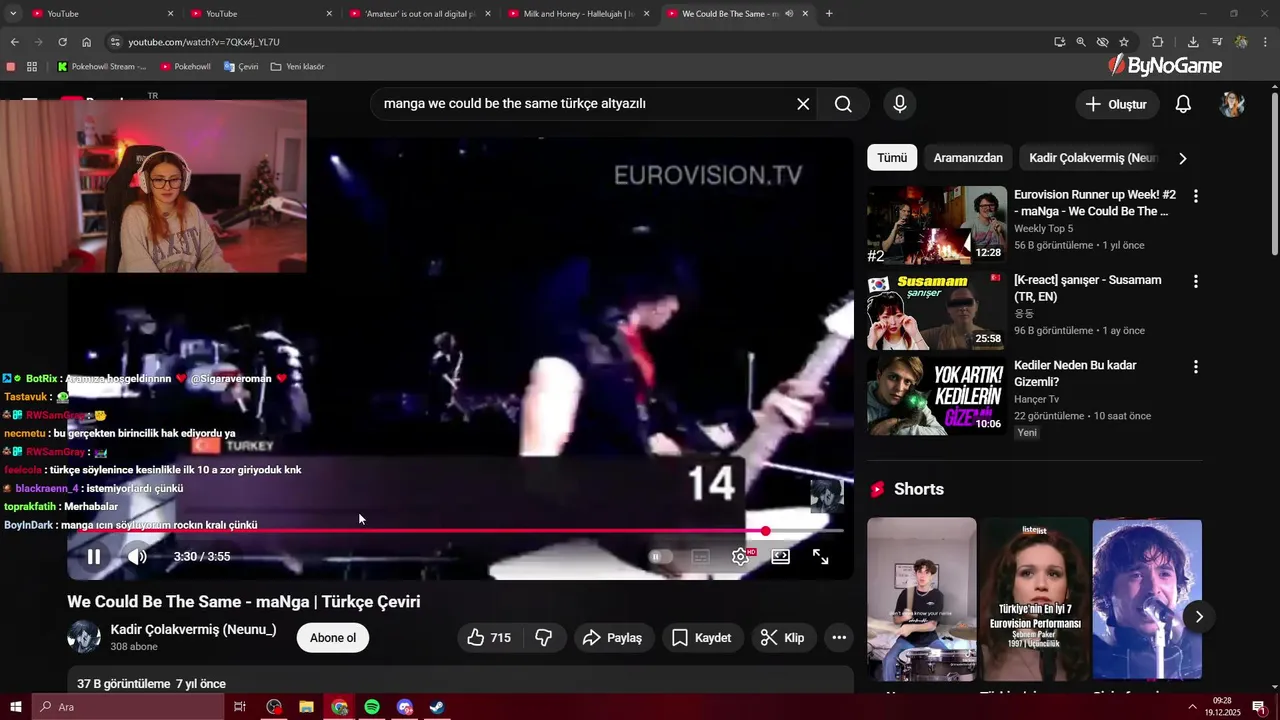Like the video with thumbs up 715

(489, 638)
